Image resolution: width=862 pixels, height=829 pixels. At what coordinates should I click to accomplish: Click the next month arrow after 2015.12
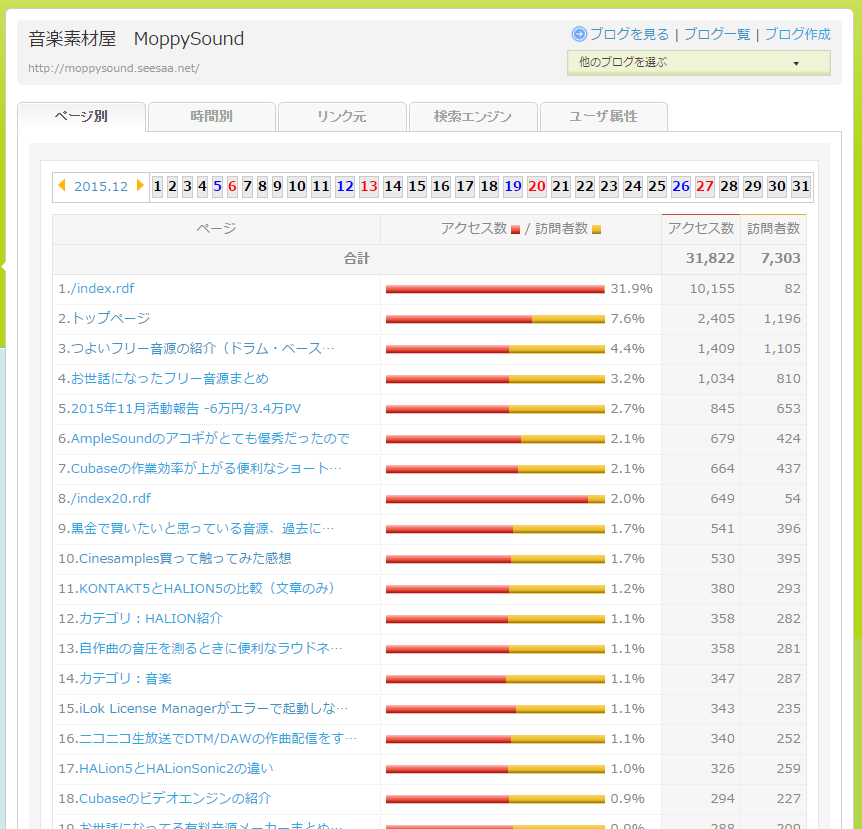141,186
